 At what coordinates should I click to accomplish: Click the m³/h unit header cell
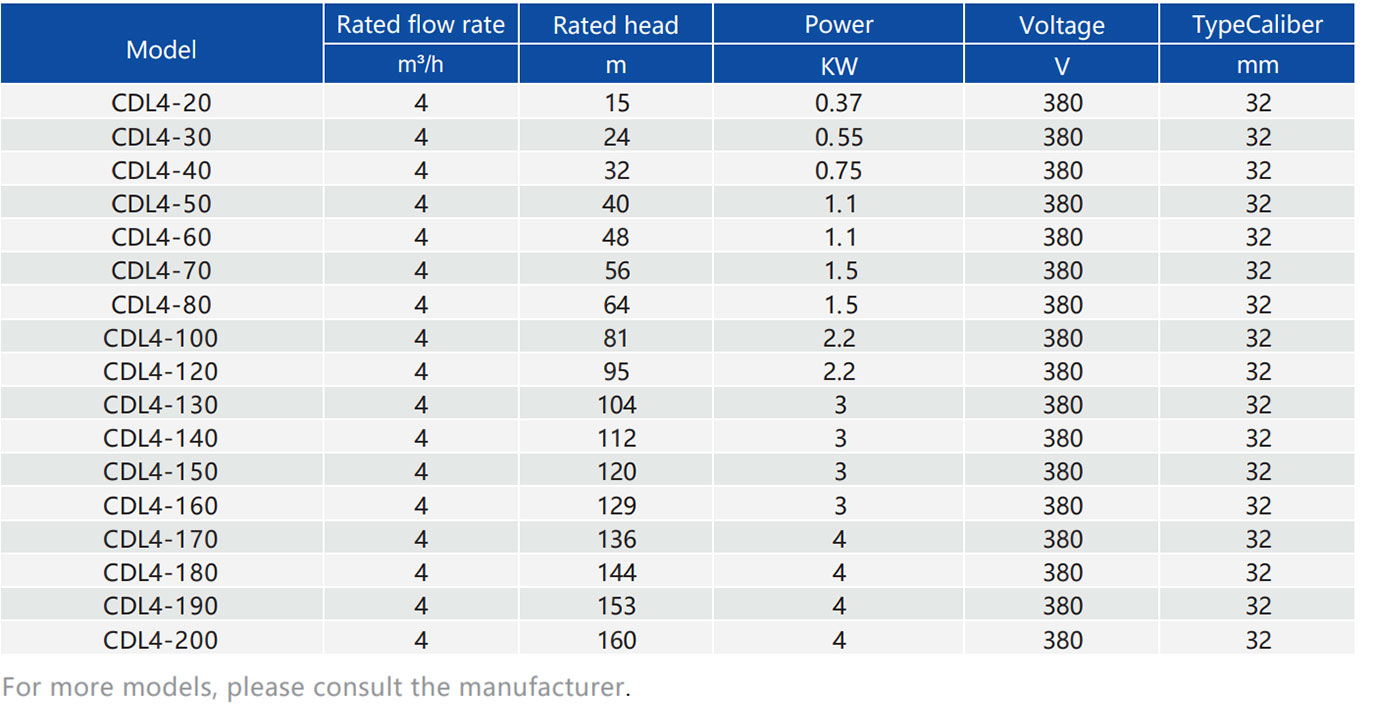point(420,66)
